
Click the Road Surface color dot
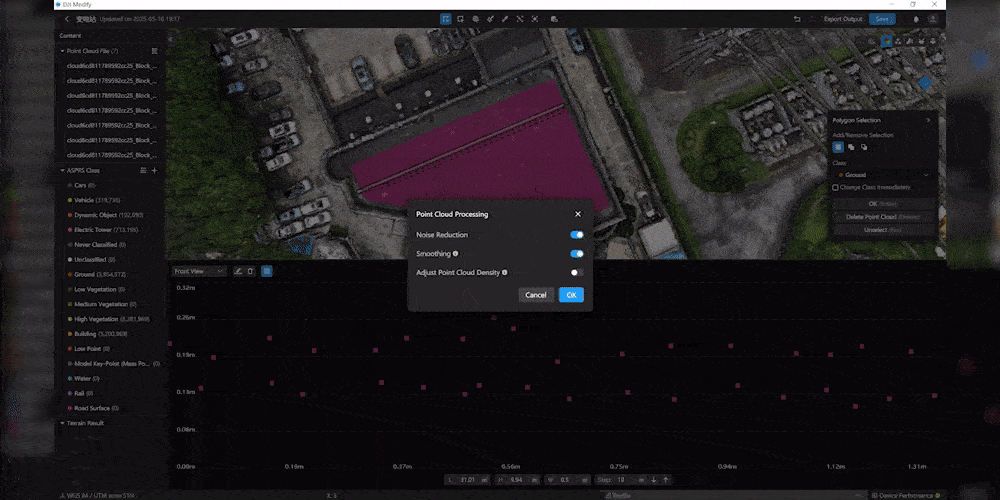click(x=70, y=408)
